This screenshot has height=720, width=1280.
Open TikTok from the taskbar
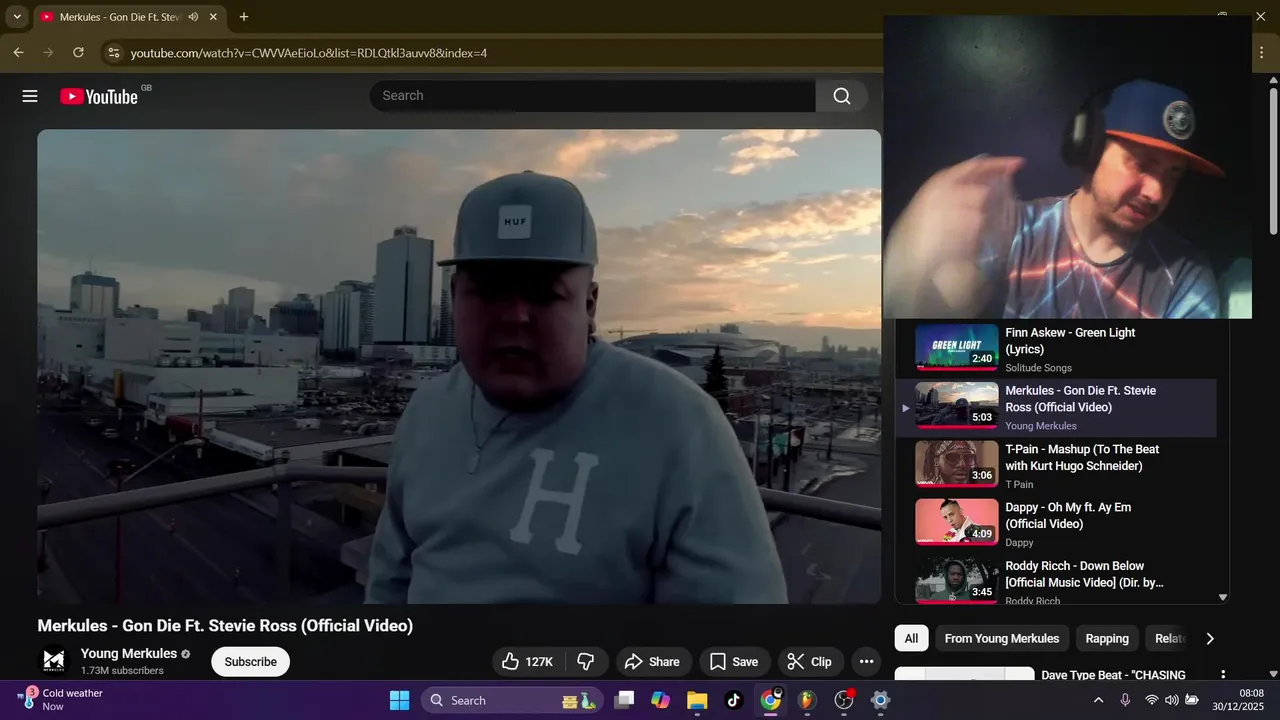pyautogui.click(x=733, y=700)
